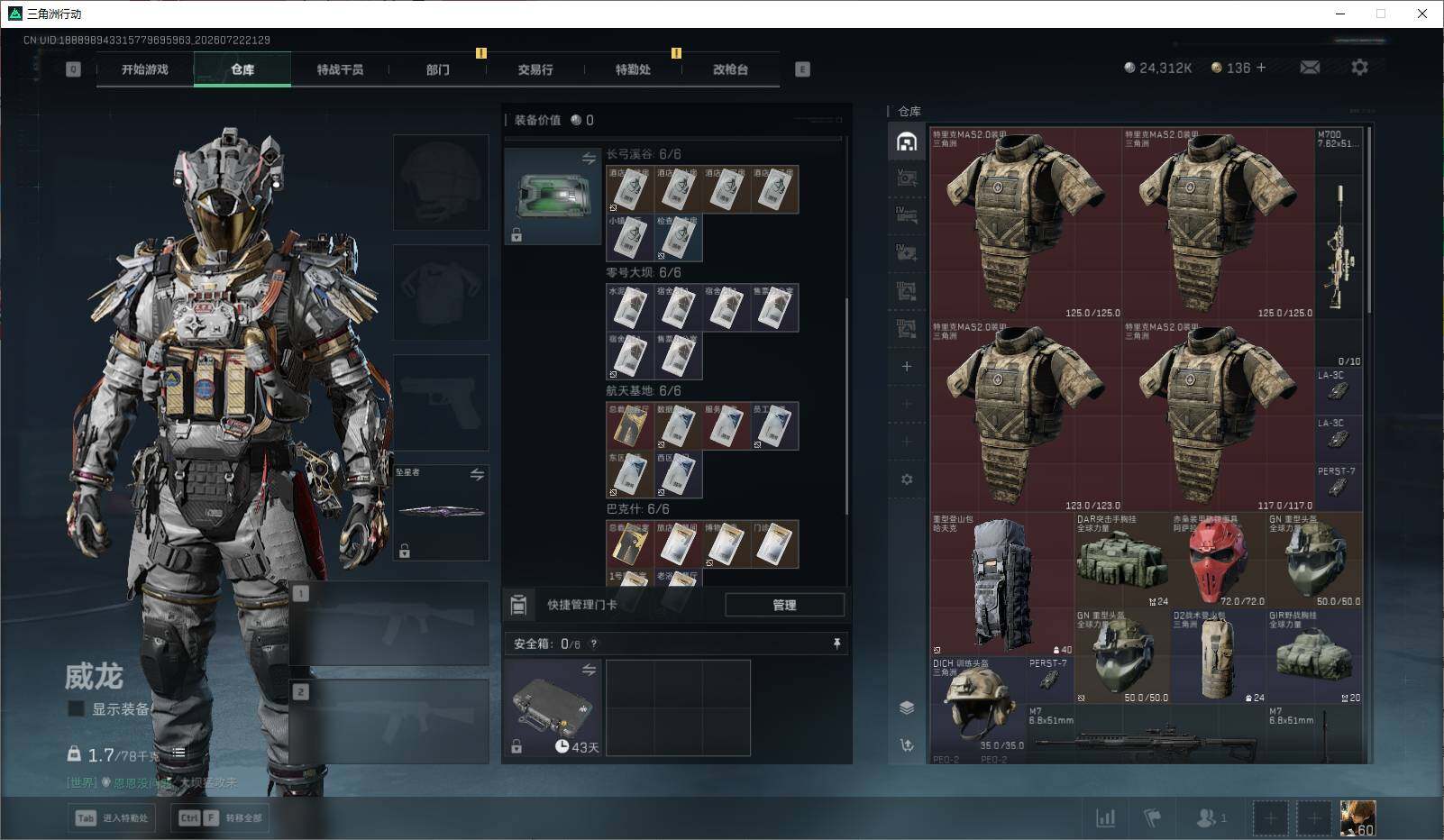Open the settings gear in the top bar

[1359, 68]
